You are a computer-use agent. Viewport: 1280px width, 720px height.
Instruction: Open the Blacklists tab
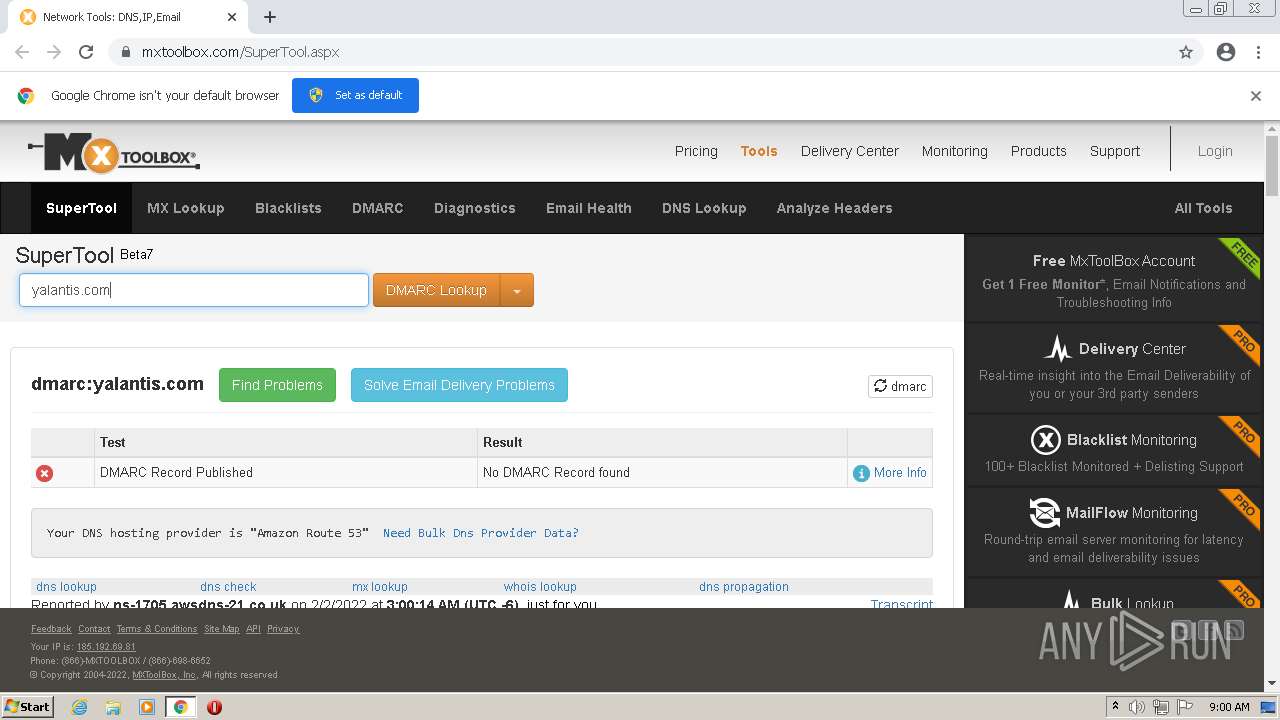click(288, 208)
